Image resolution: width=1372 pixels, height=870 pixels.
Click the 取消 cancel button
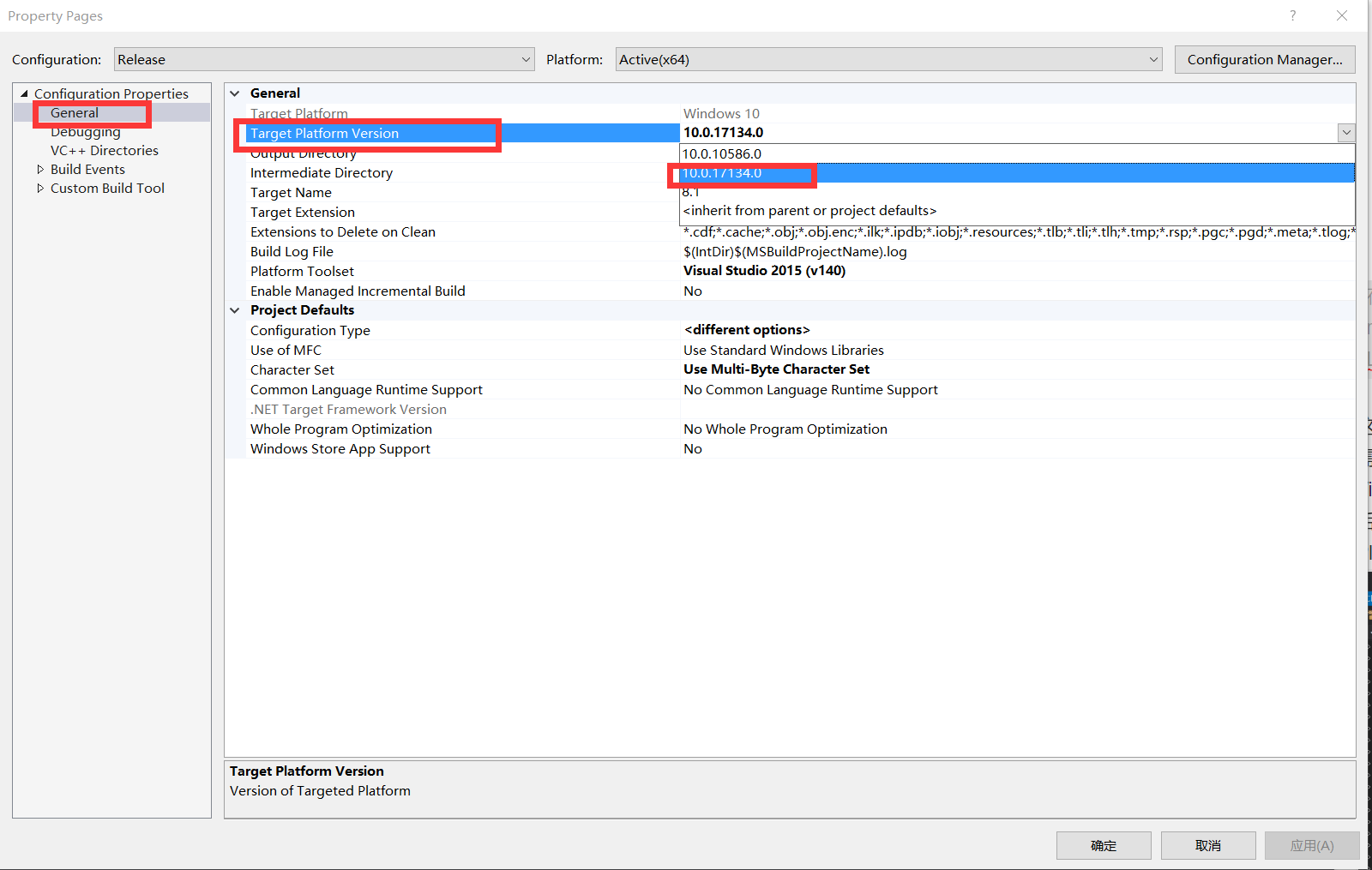point(1207,845)
